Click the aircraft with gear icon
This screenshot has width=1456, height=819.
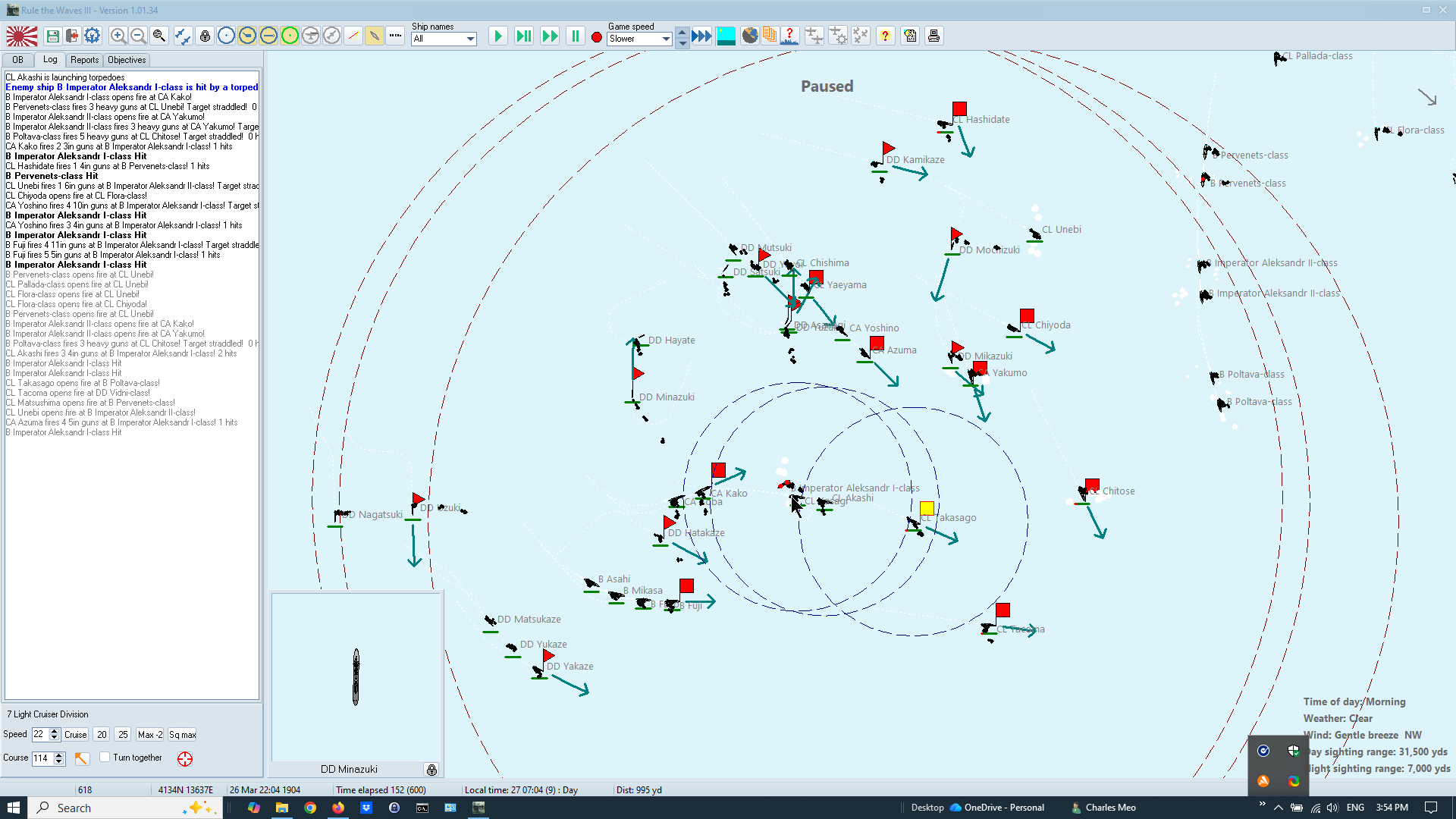[x=838, y=36]
